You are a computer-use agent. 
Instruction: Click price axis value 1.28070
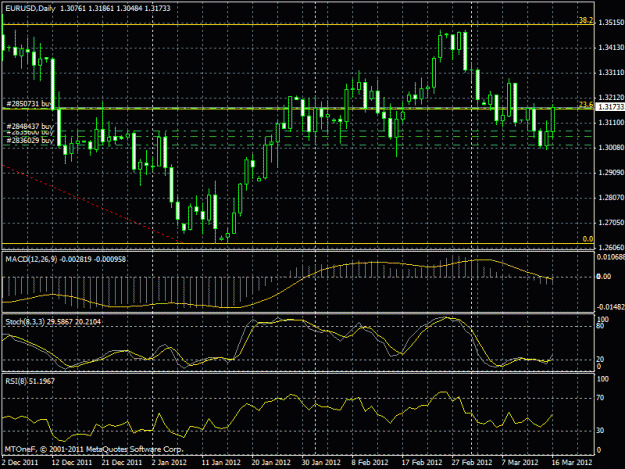pos(611,198)
